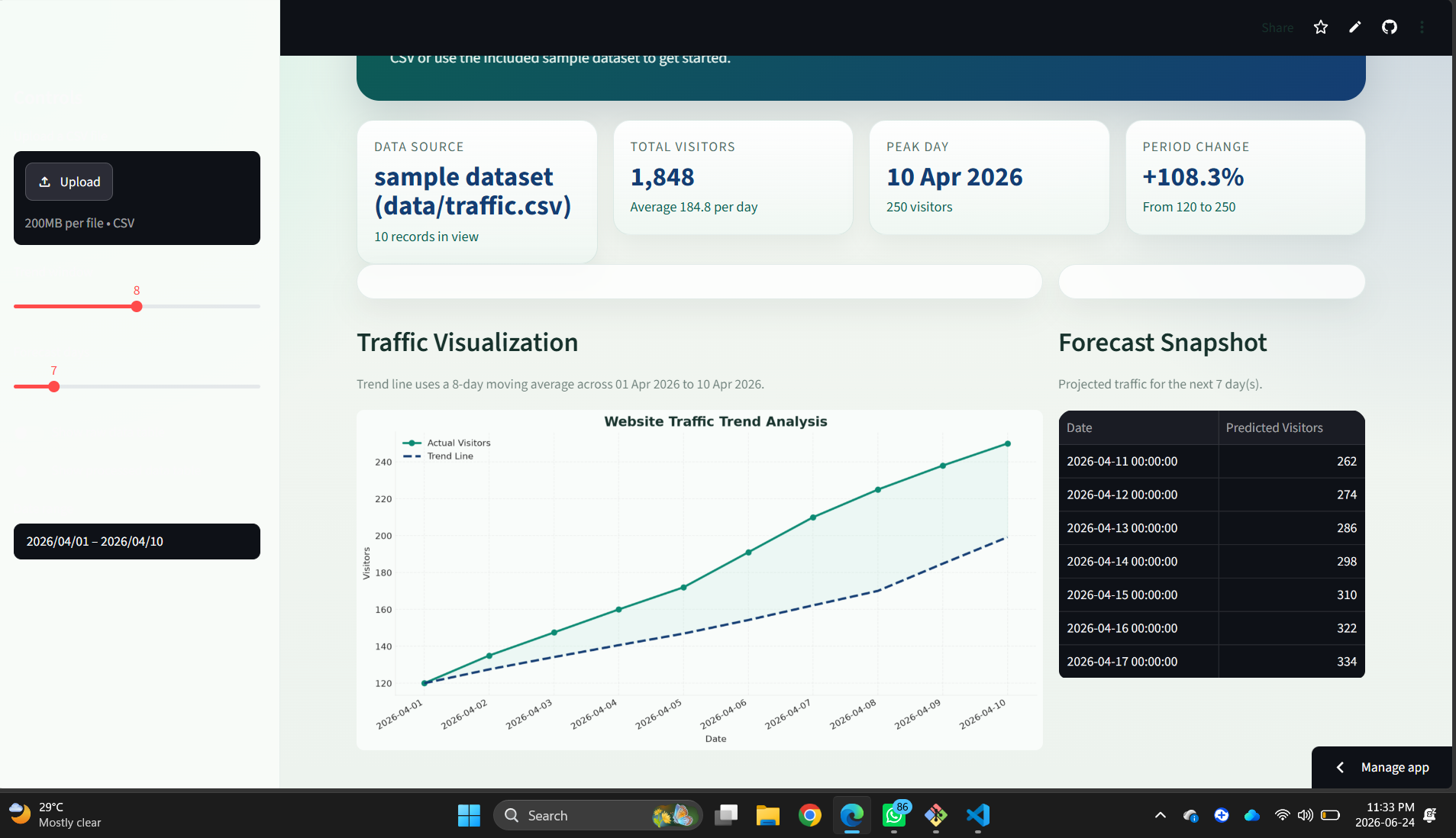1456x838 pixels.
Task: Click the Share button in header
Action: [x=1277, y=27]
